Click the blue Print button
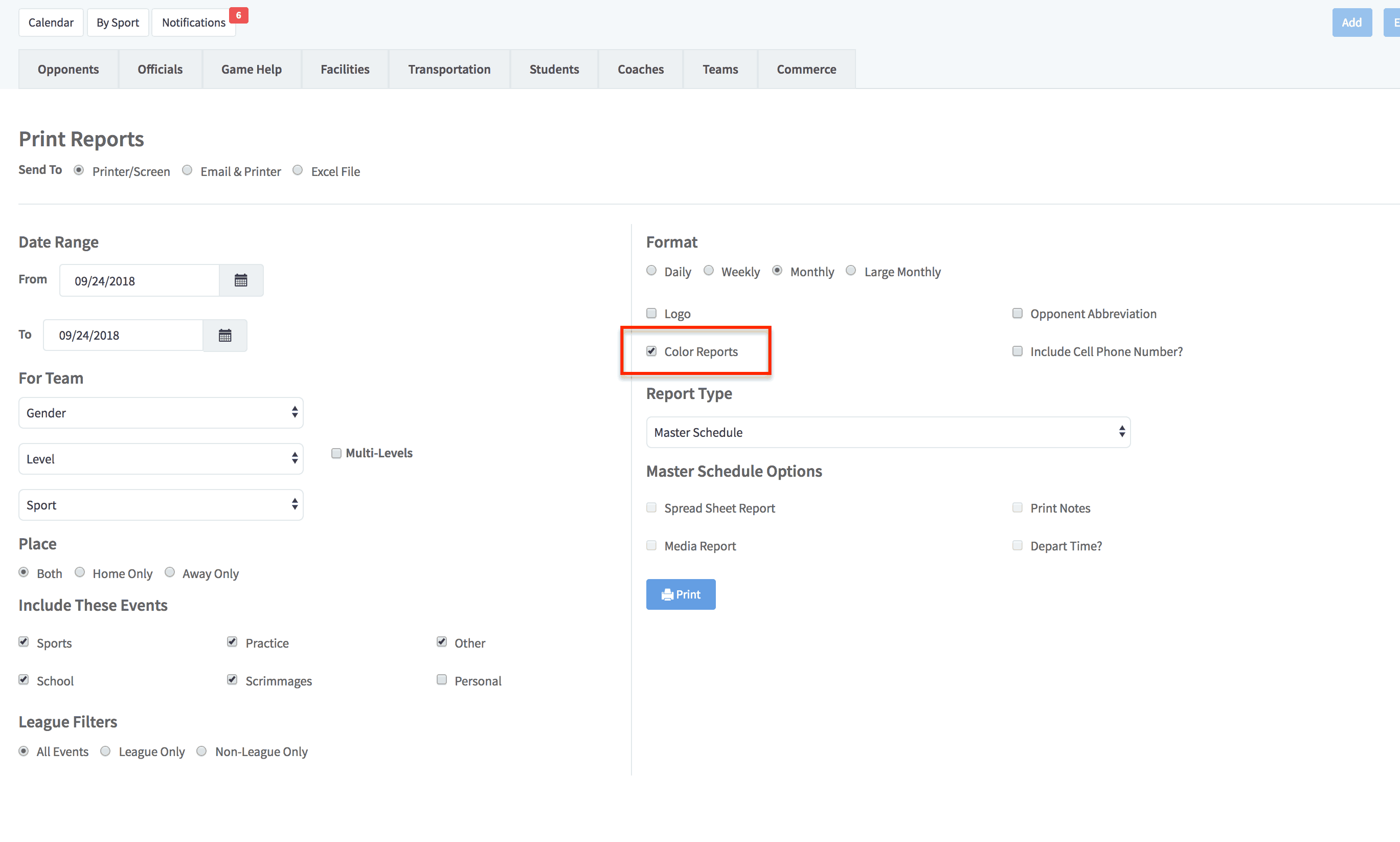The height and width of the screenshot is (842, 1400). coord(681,594)
